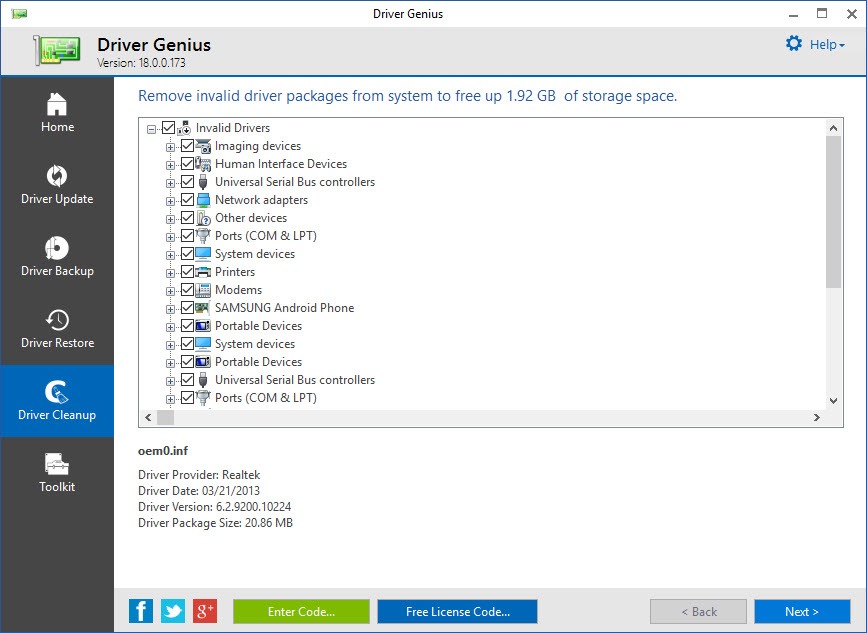Viewport: 867px width, 633px height.
Task: Expand the Printers node
Action: 170,273
